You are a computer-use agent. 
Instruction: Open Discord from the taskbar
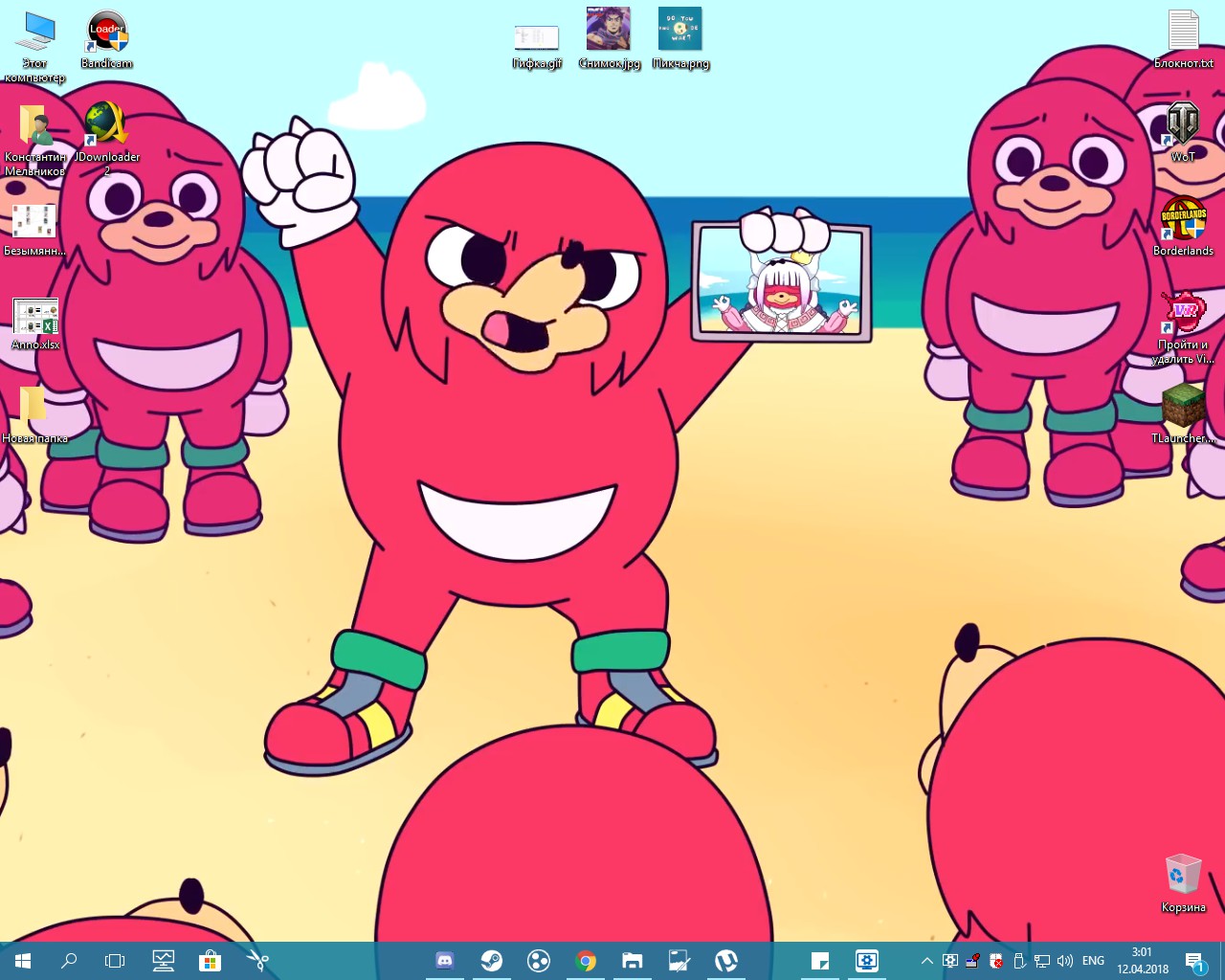point(444,961)
